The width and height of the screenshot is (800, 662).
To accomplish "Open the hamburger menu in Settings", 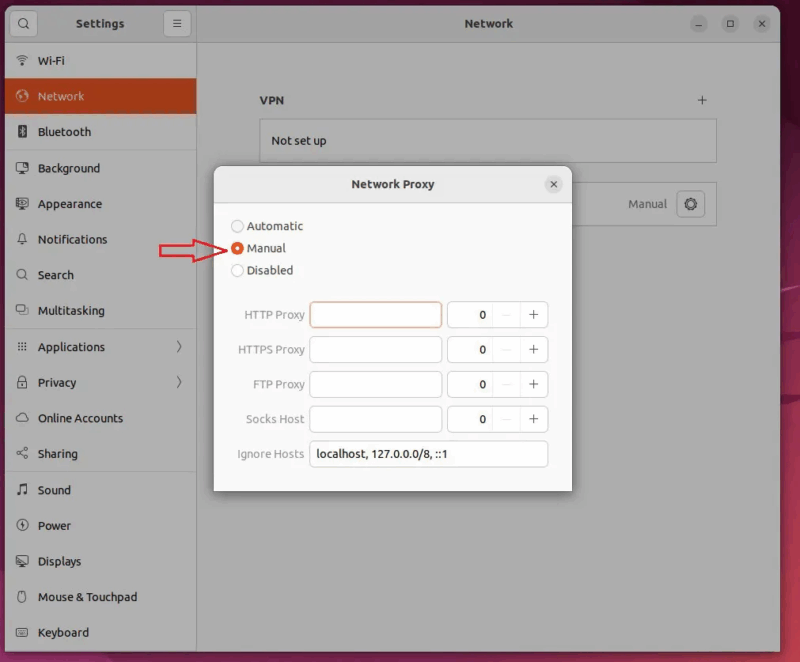I will click(x=177, y=23).
